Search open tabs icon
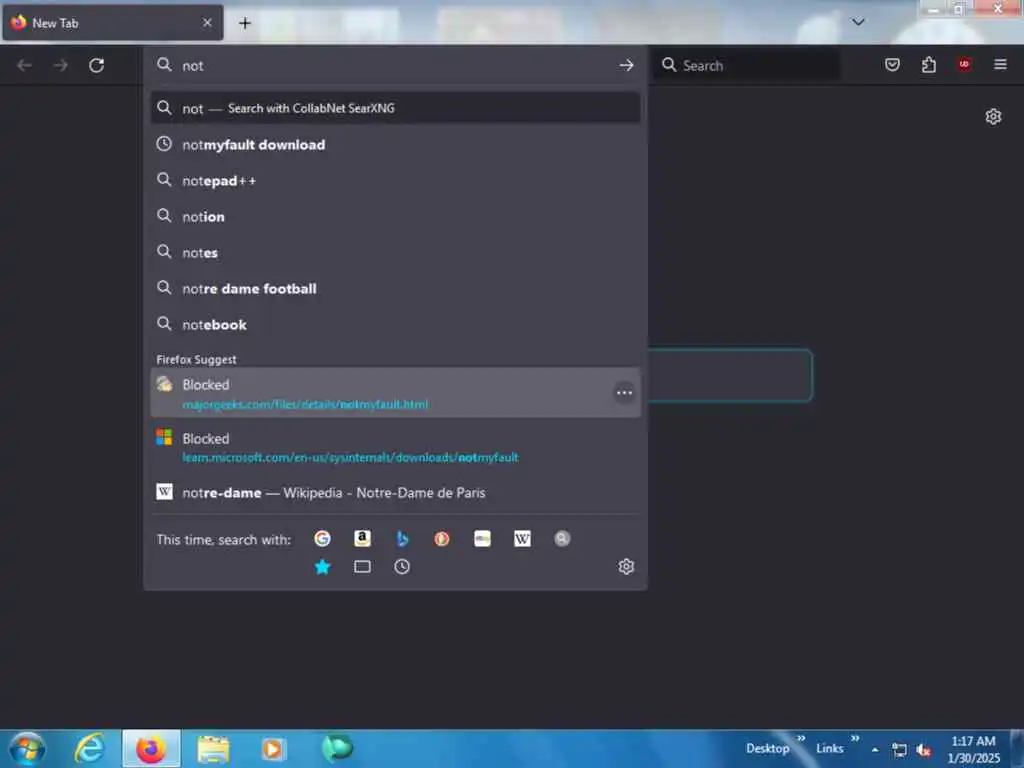 362,567
